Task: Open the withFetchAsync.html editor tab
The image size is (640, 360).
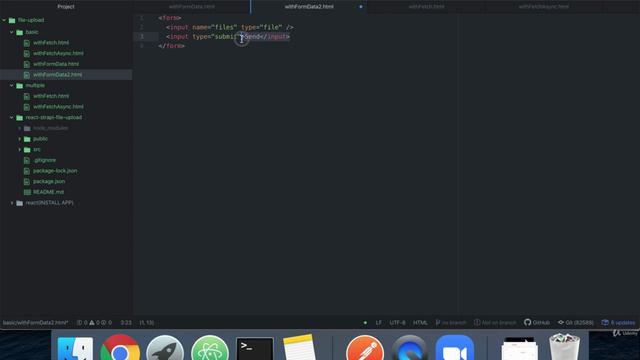Action: (x=544, y=7)
